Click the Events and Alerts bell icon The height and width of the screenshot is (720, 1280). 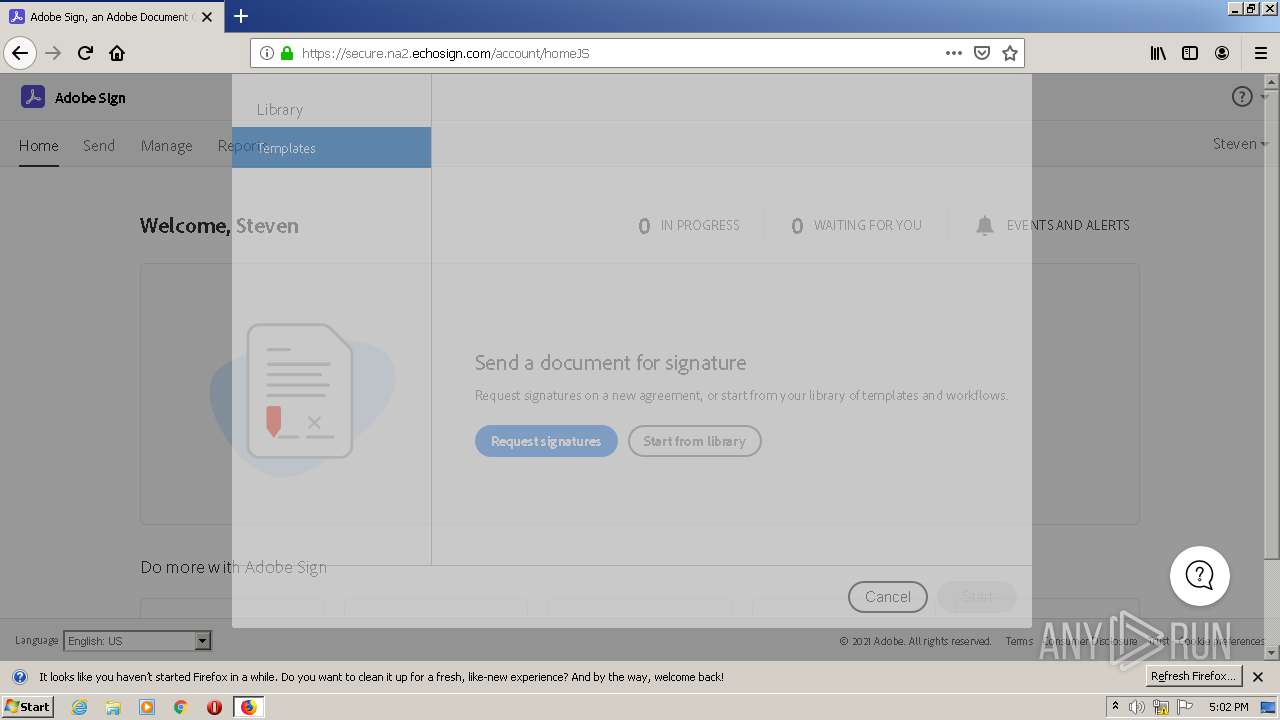[x=985, y=225]
